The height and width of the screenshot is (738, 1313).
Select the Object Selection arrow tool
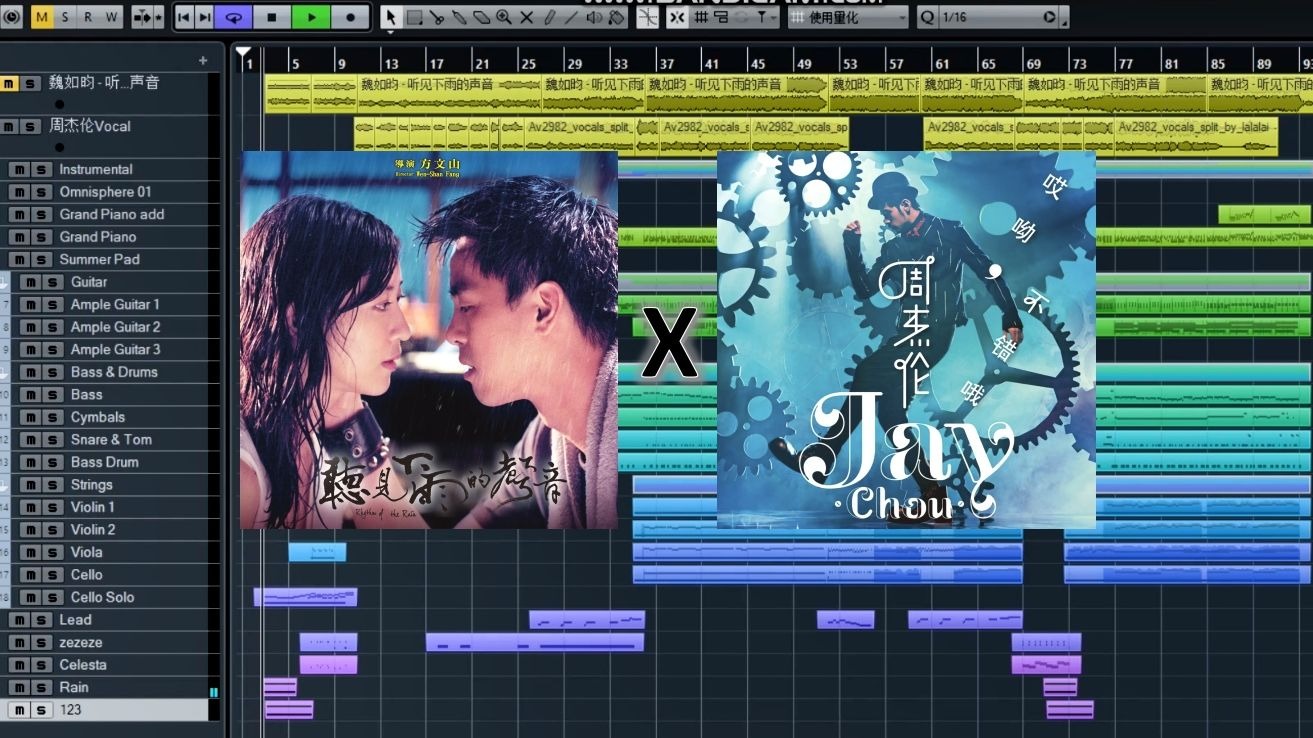pyautogui.click(x=391, y=17)
